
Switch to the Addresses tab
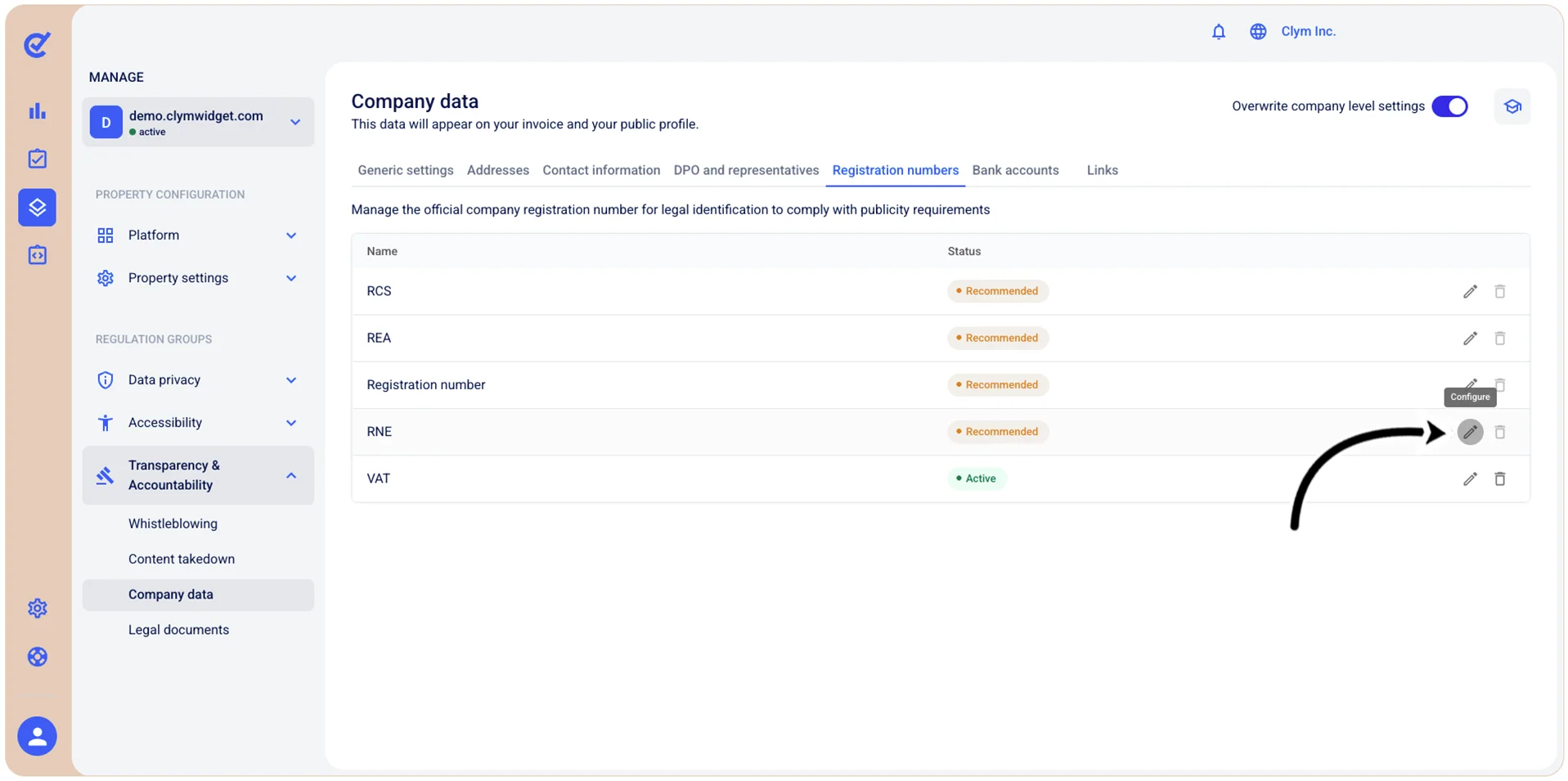tap(497, 170)
